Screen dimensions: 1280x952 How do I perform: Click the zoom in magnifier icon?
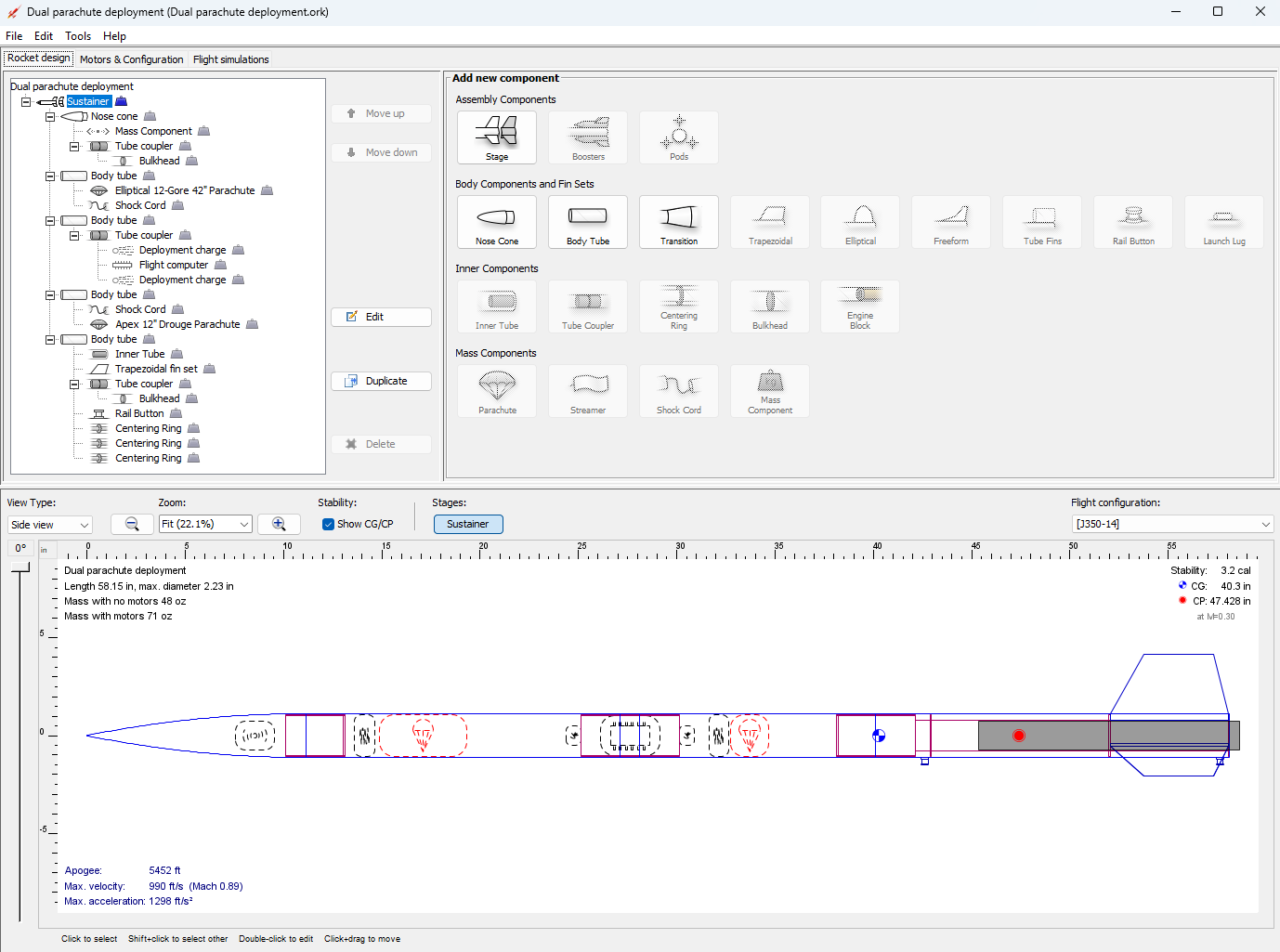(x=279, y=524)
